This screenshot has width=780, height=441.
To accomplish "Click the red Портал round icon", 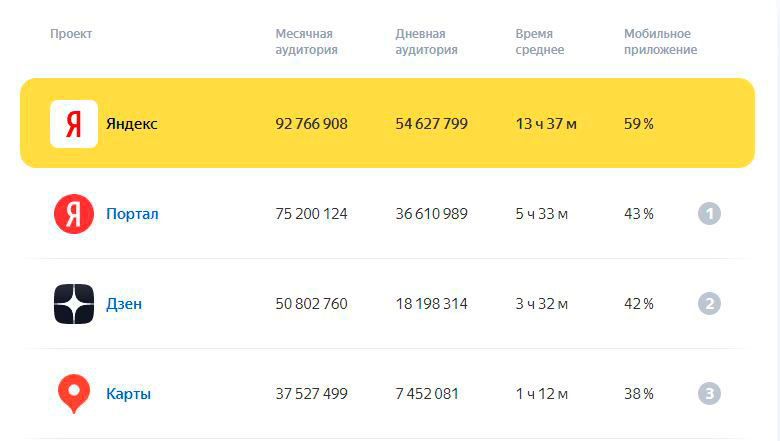I will pos(74,214).
